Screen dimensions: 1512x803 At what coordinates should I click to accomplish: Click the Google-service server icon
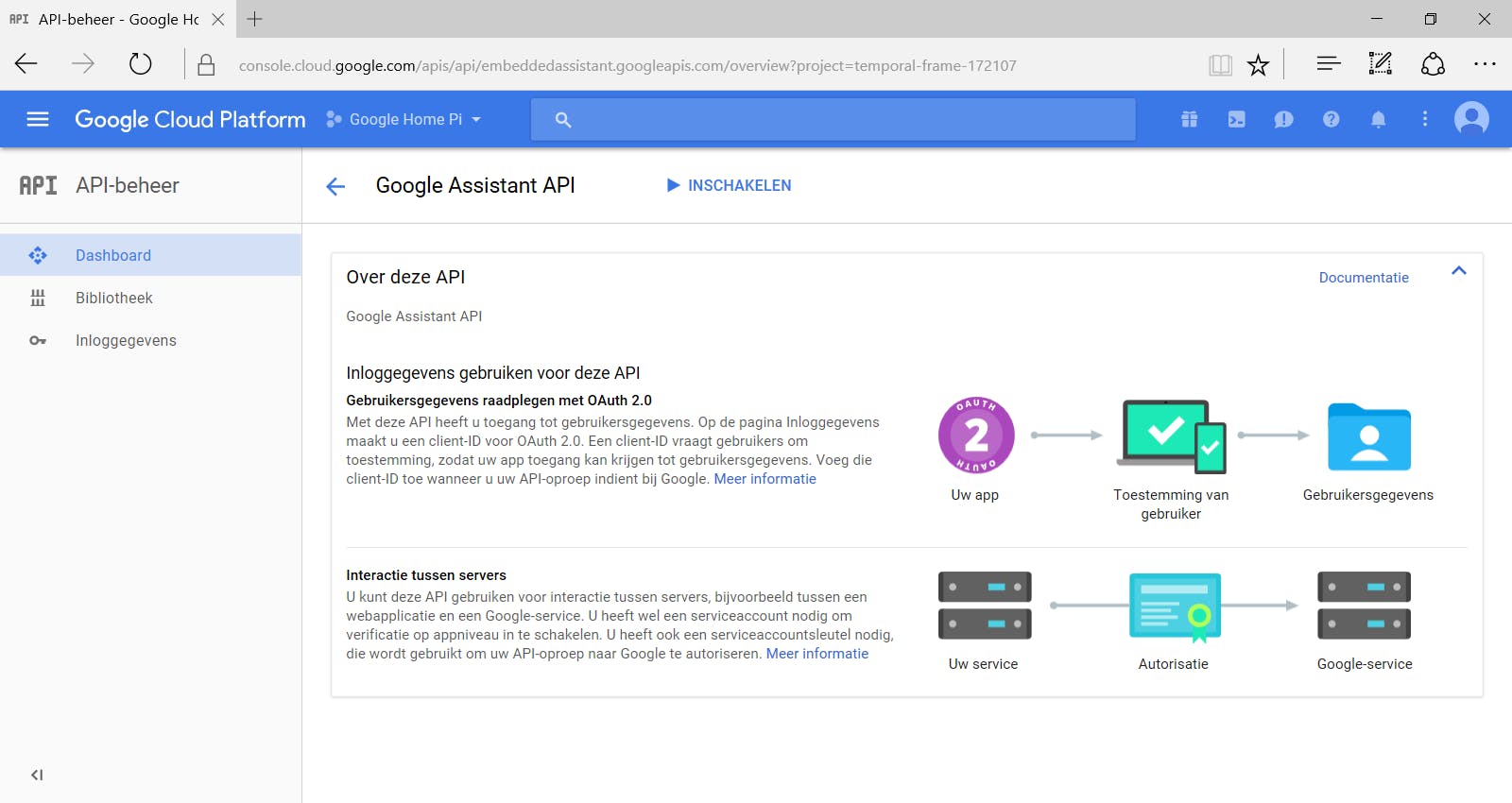(x=1365, y=606)
